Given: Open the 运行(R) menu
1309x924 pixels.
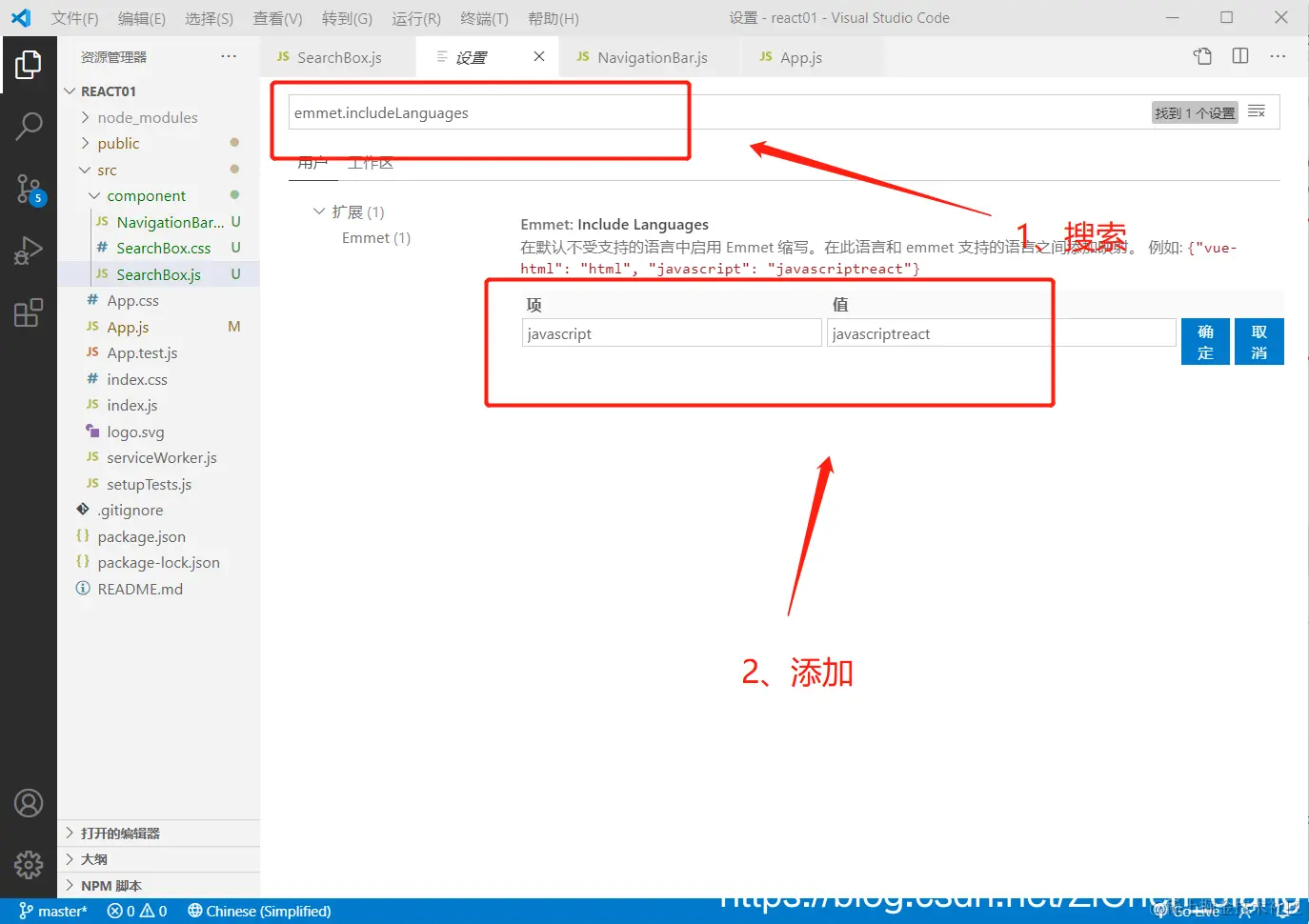Looking at the screenshot, I should pyautogui.click(x=415, y=18).
